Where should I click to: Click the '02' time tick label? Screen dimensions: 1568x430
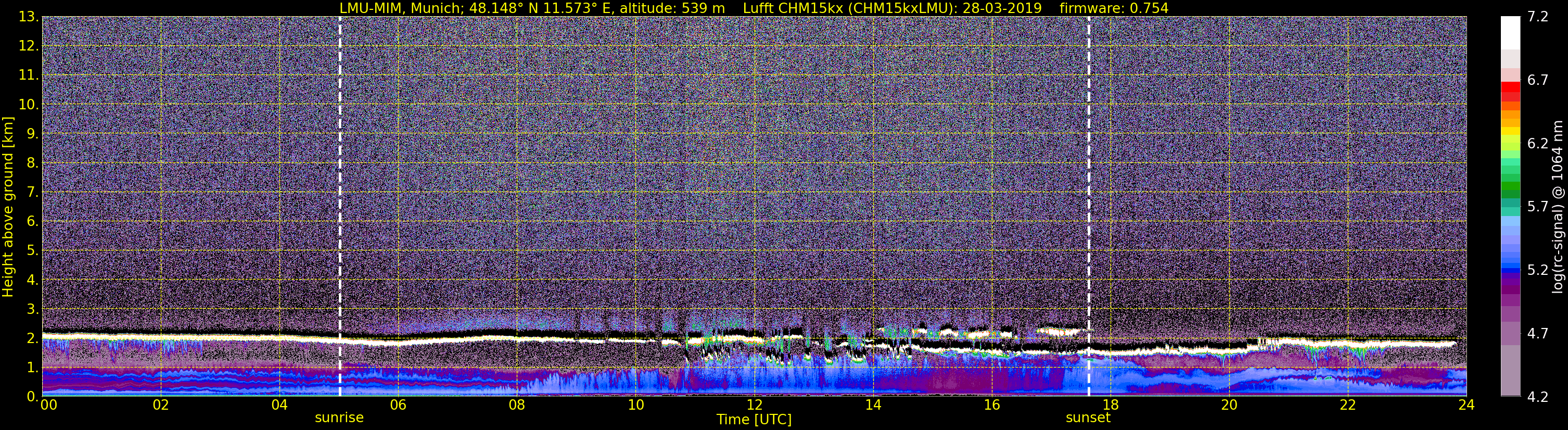(160, 405)
